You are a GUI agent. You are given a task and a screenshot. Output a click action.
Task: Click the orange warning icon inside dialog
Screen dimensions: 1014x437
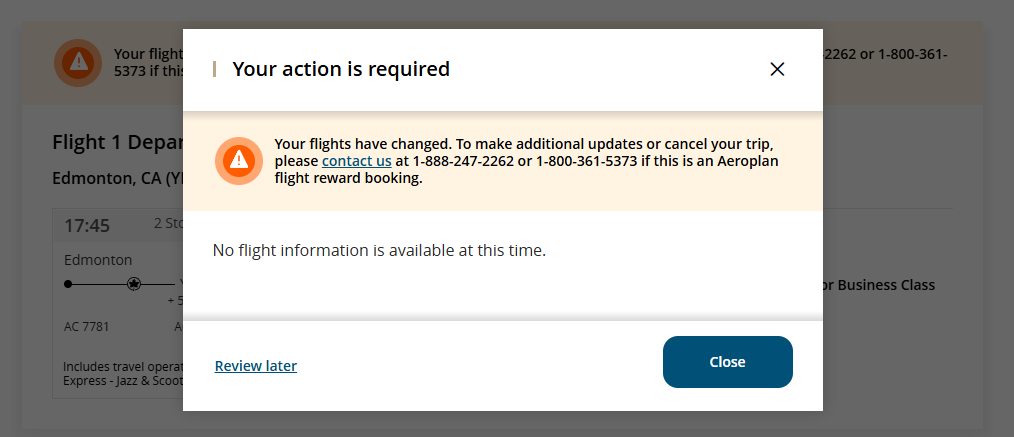tap(239, 161)
